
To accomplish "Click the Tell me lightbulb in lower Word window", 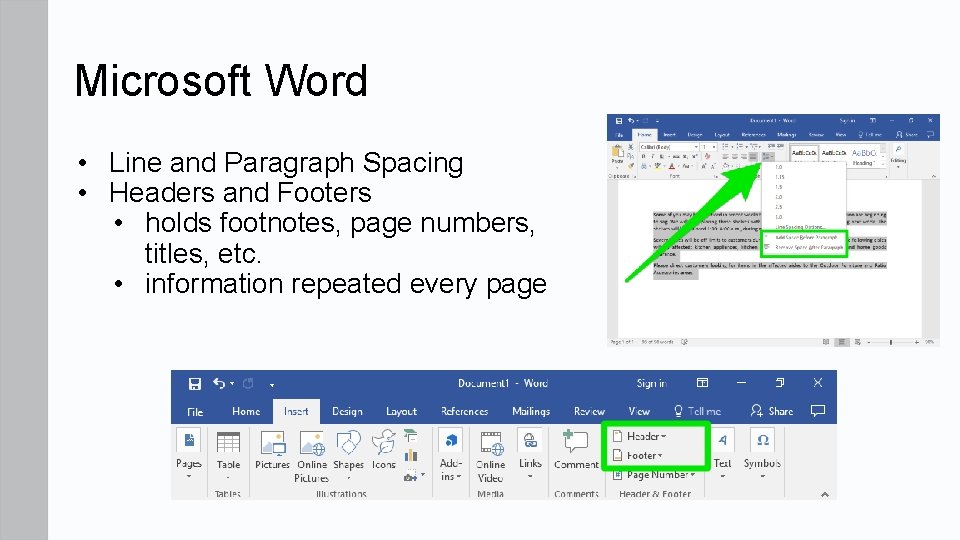I will [678, 411].
